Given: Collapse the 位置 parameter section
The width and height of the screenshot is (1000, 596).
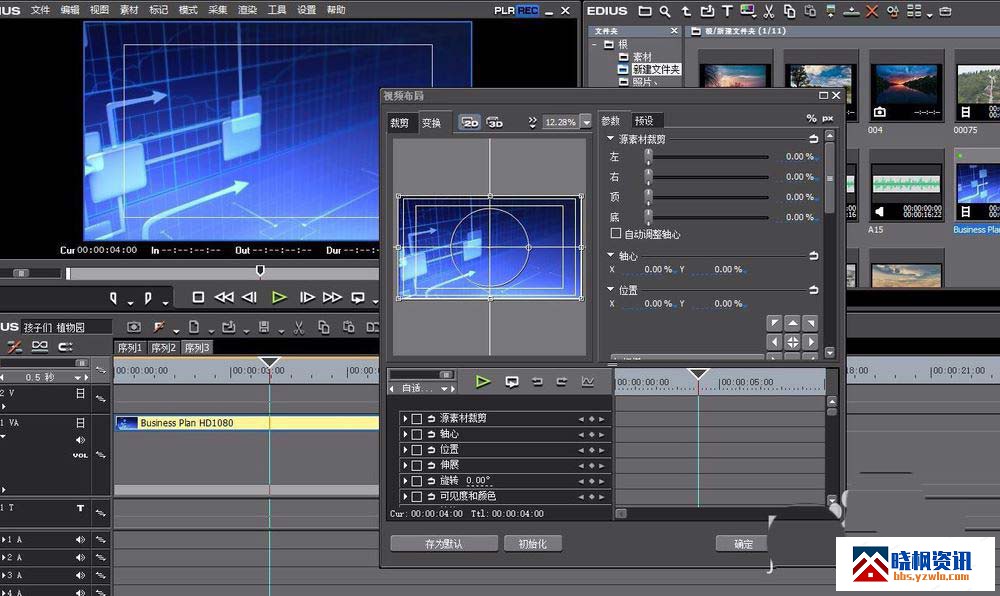Looking at the screenshot, I should (610, 289).
